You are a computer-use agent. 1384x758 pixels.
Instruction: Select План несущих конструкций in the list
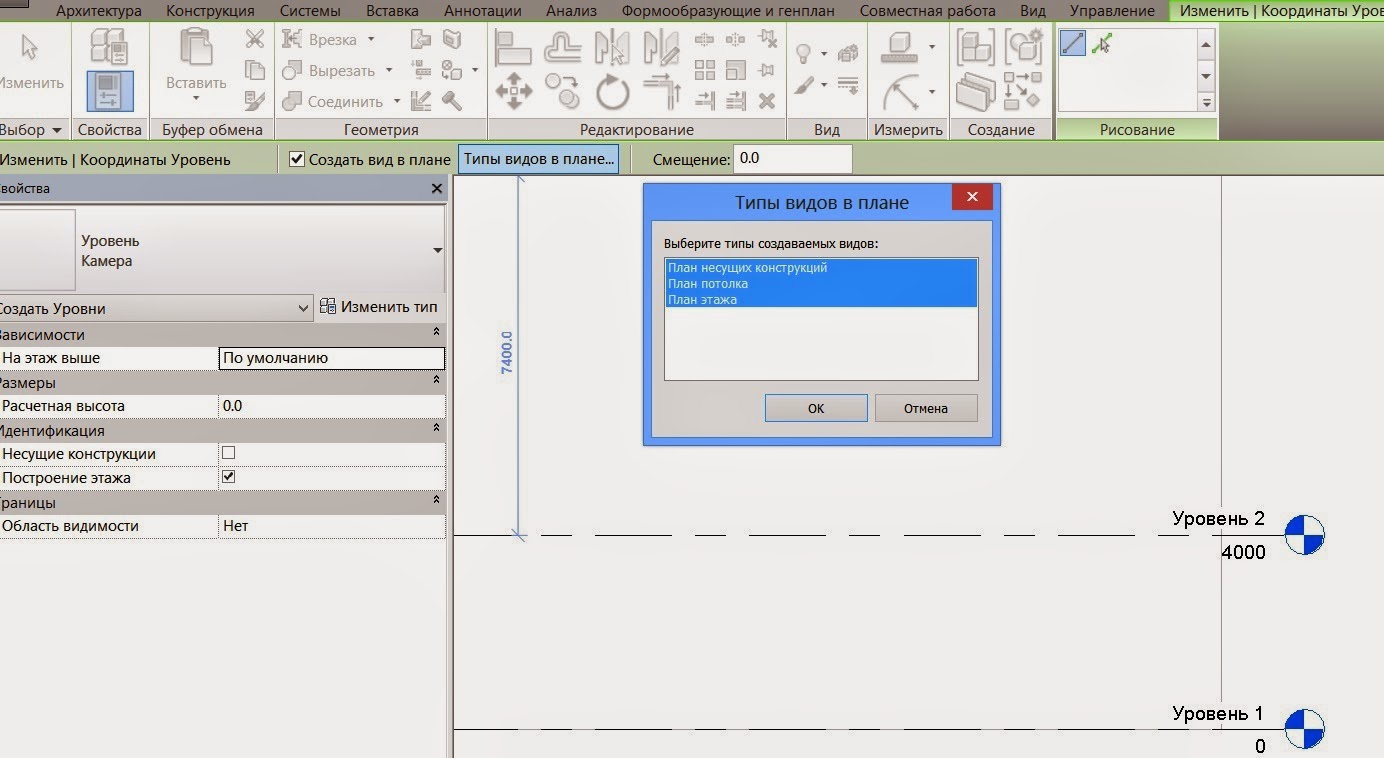[820, 268]
